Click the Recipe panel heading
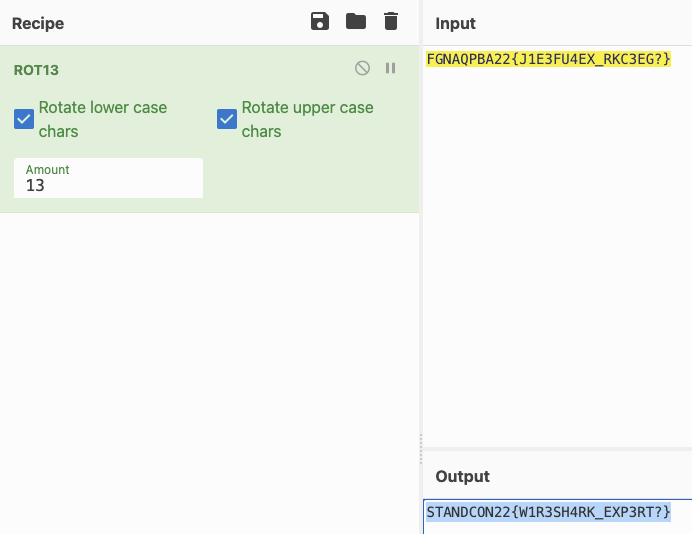 click(38, 23)
